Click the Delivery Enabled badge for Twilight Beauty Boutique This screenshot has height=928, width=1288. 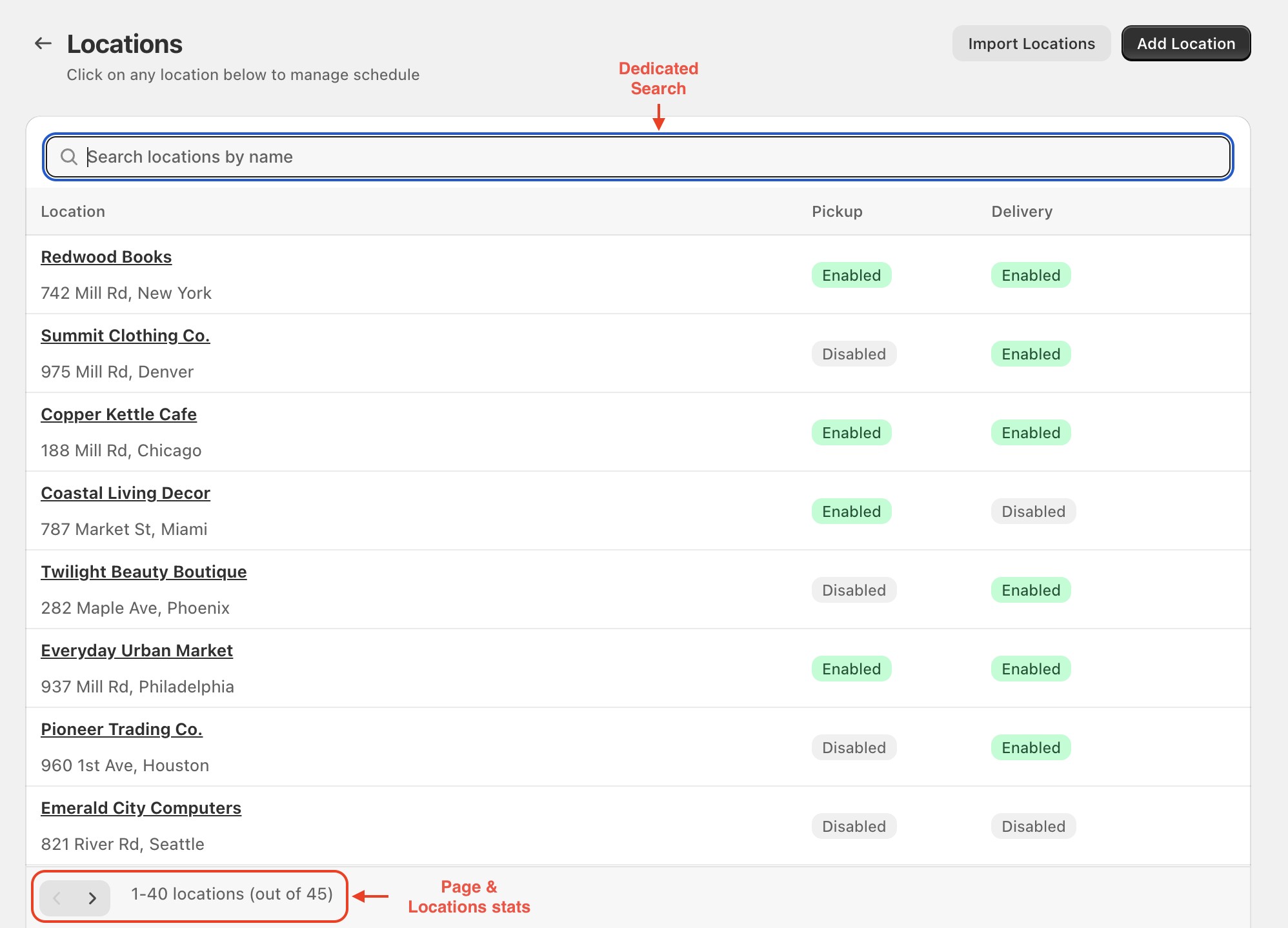click(x=1031, y=590)
